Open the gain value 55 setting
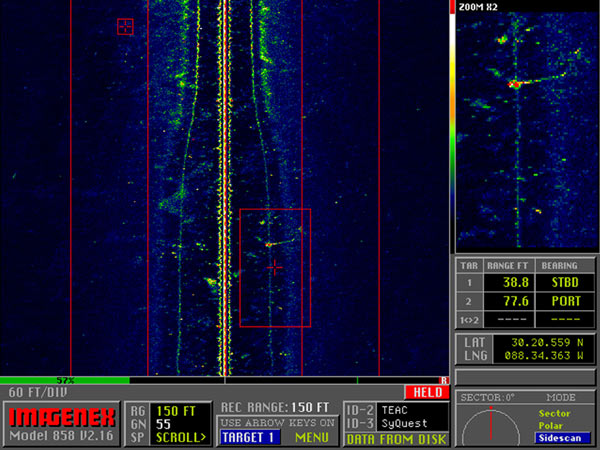Viewport: 600px width, 450px height. click(x=165, y=424)
